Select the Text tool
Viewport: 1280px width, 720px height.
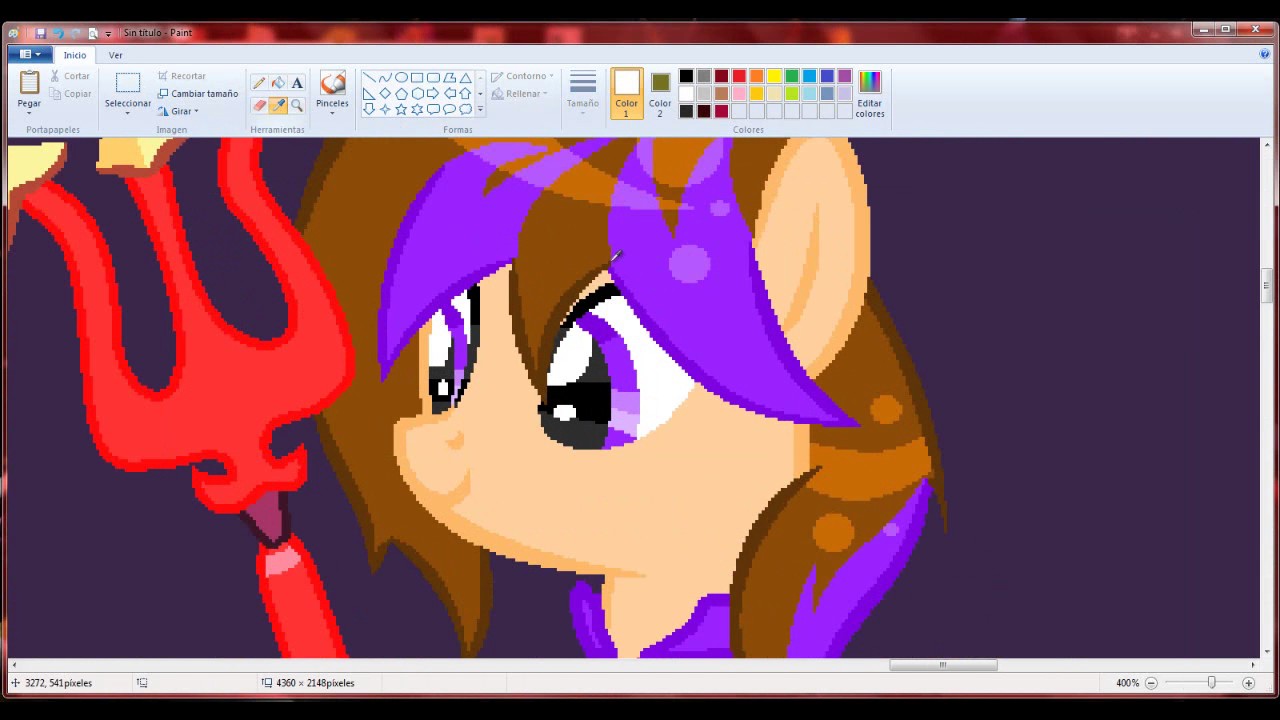(297, 83)
